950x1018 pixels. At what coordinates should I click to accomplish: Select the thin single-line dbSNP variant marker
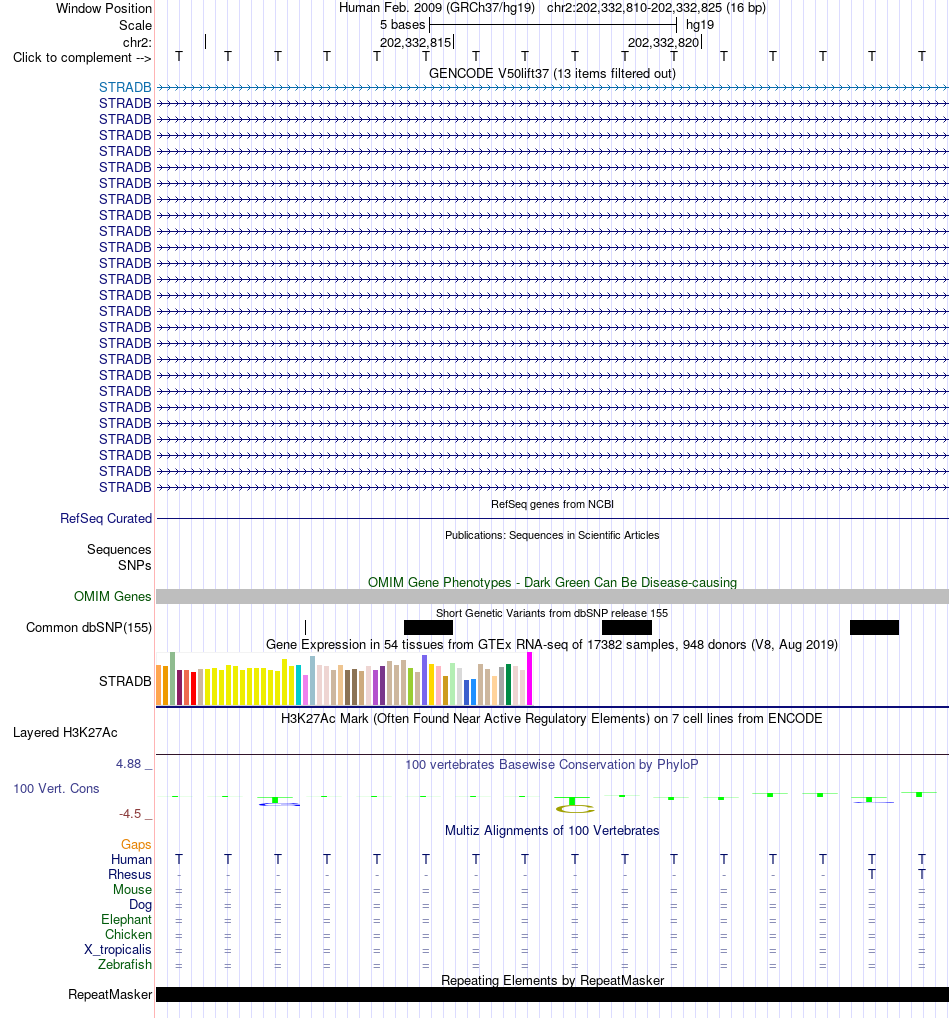tap(305, 627)
